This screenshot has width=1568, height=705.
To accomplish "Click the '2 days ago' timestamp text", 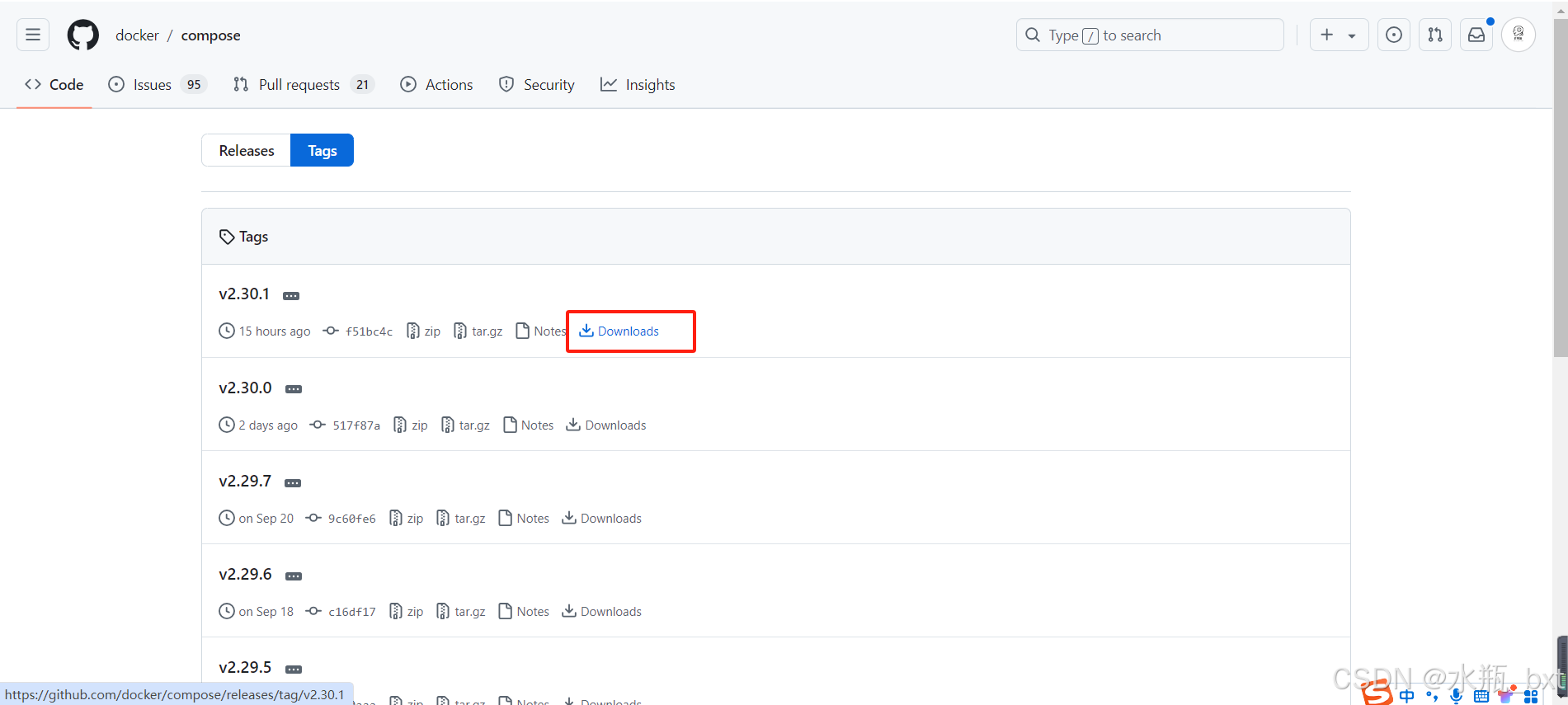I will tap(268, 425).
